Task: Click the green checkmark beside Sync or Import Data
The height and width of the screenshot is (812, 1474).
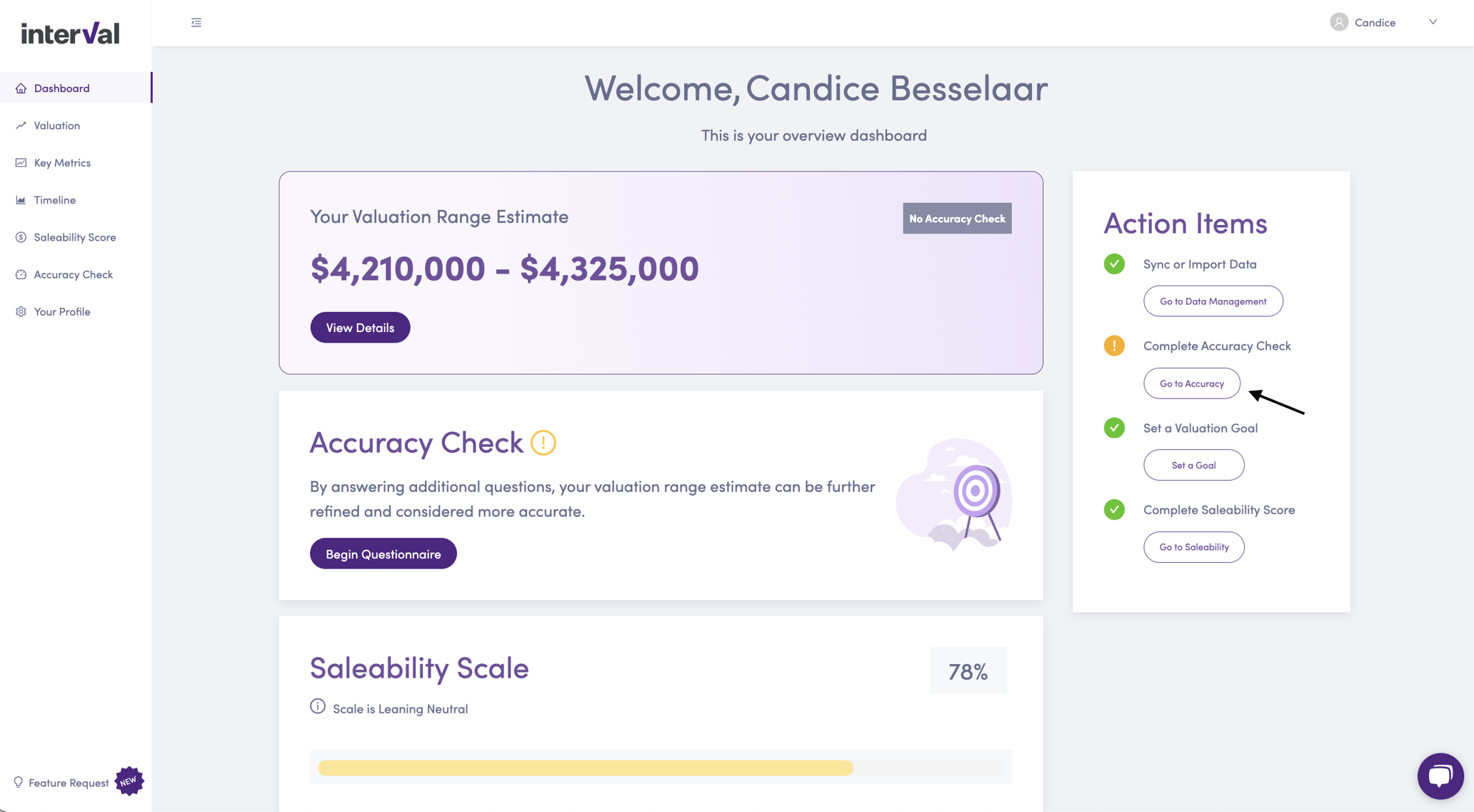Action: 1114,264
